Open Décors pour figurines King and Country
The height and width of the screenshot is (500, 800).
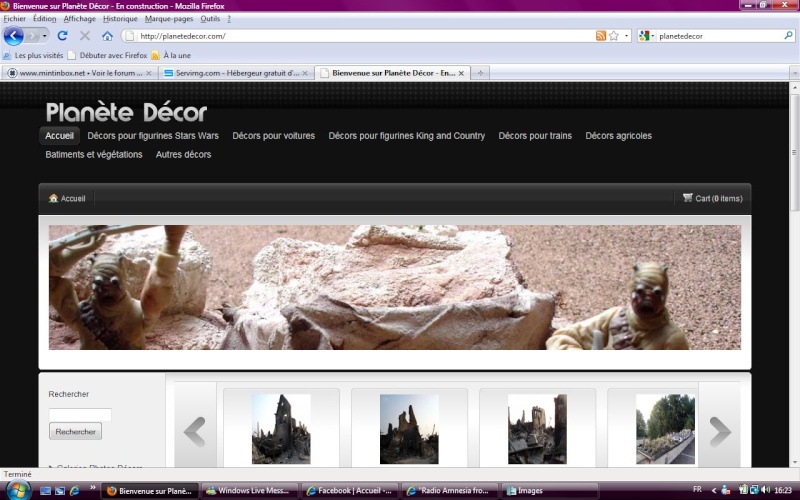click(x=407, y=136)
